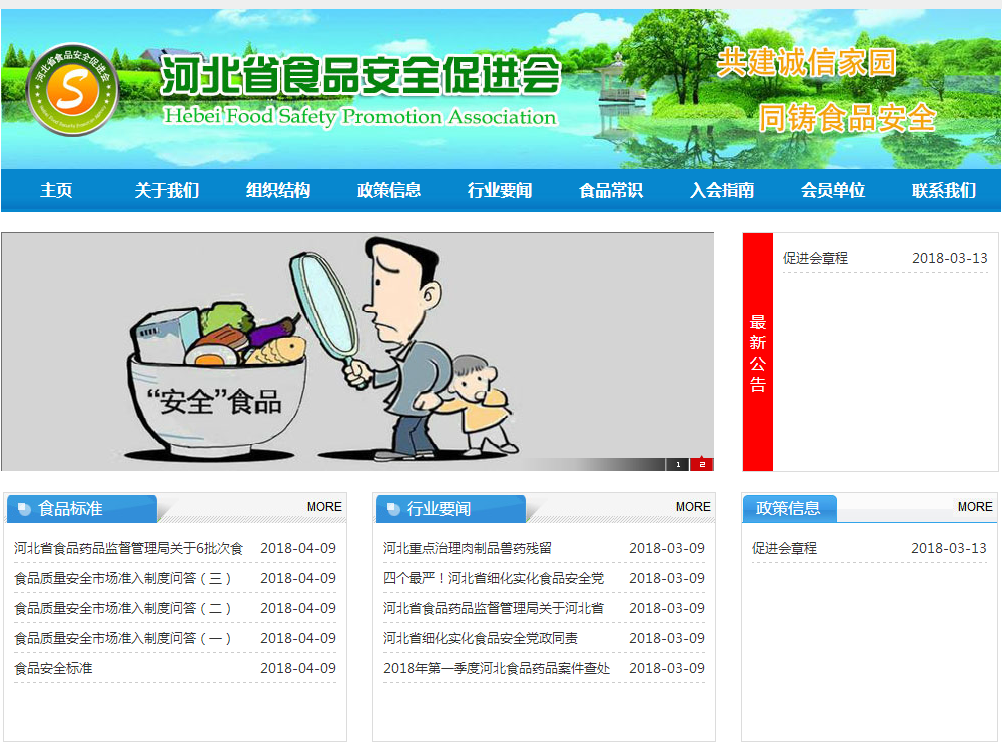Select the 政策信息 section tab header
This screenshot has width=1002, height=749.
point(789,508)
